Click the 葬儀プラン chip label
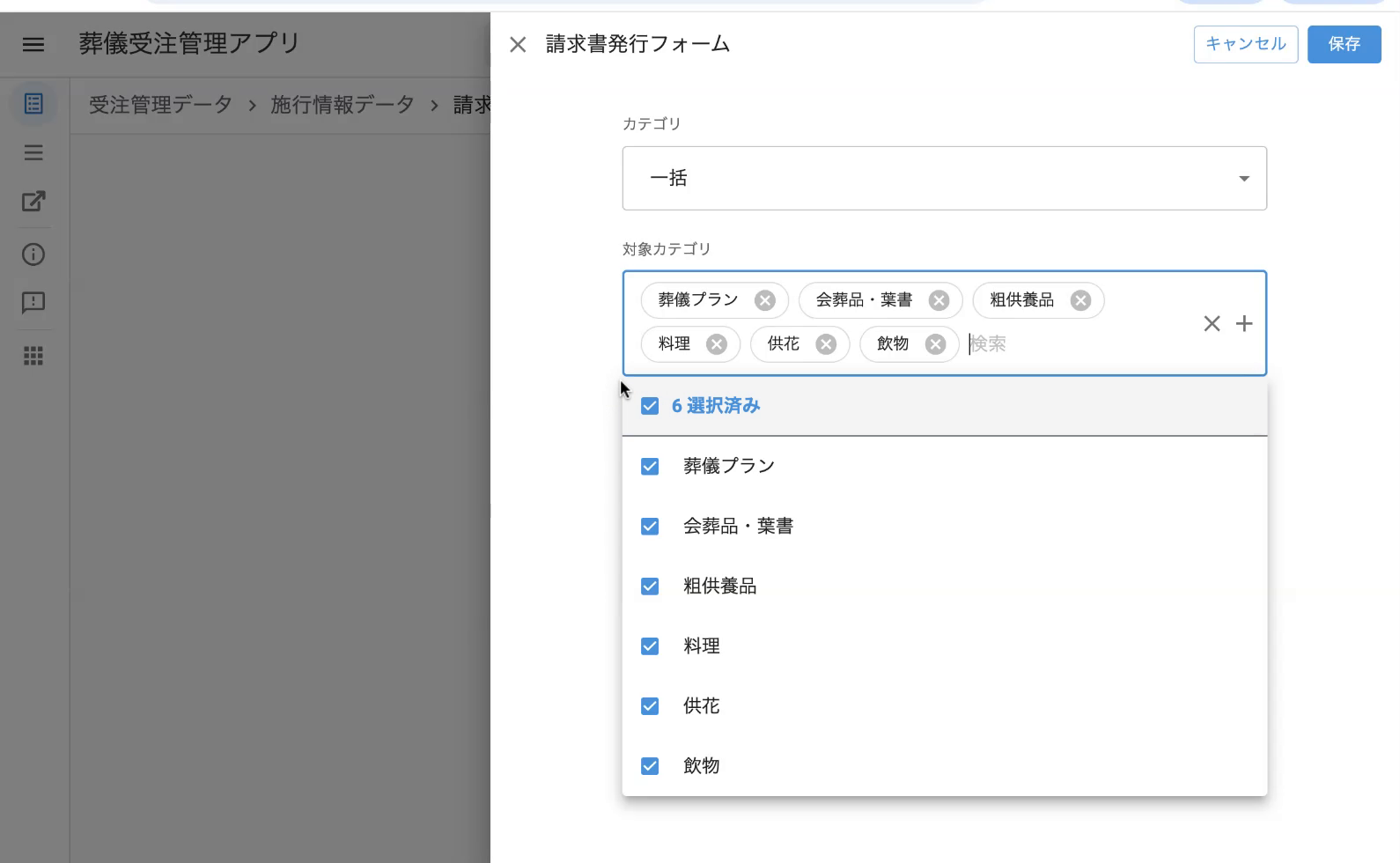Screen dimensions: 1400x863 pyautogui.click(x=698, y=300)
